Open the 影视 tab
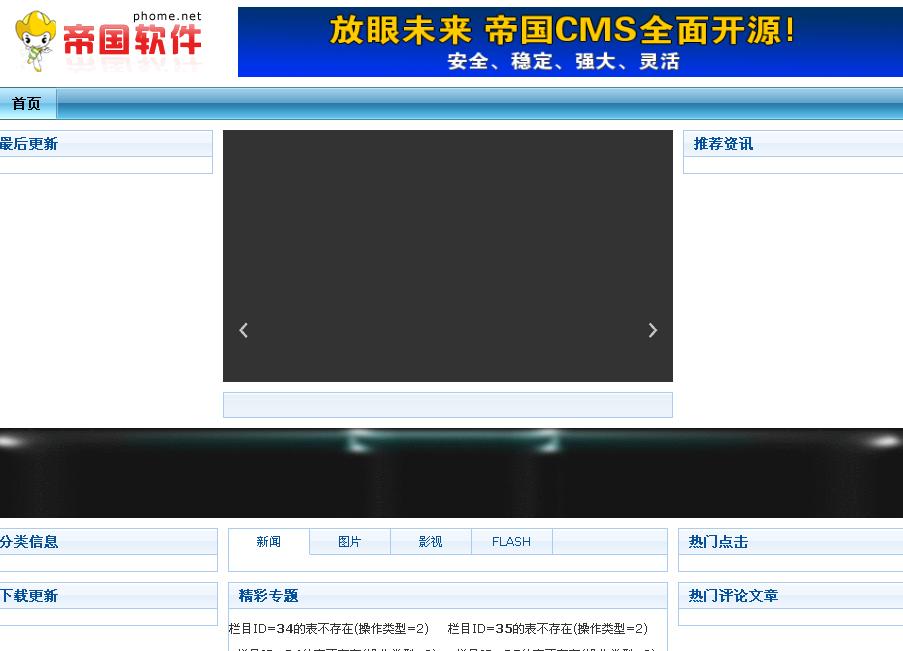Viewport: 903px width, 651px height. pos(430,542)
